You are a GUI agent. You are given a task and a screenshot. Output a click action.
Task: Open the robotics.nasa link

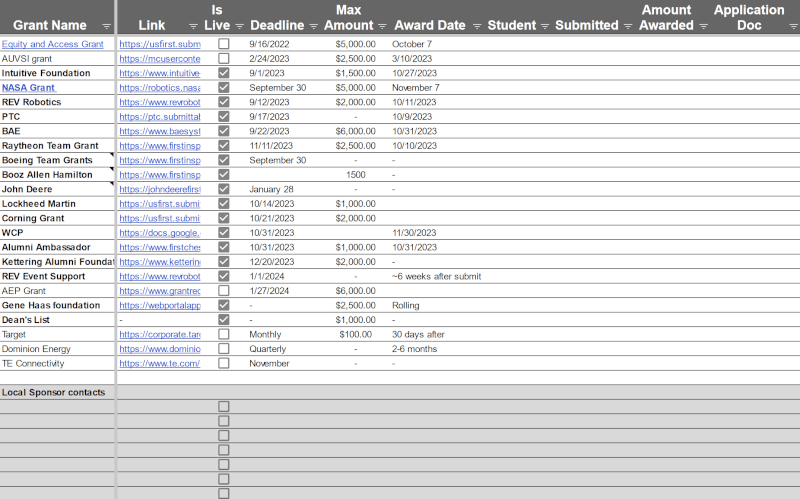[160, 88]
